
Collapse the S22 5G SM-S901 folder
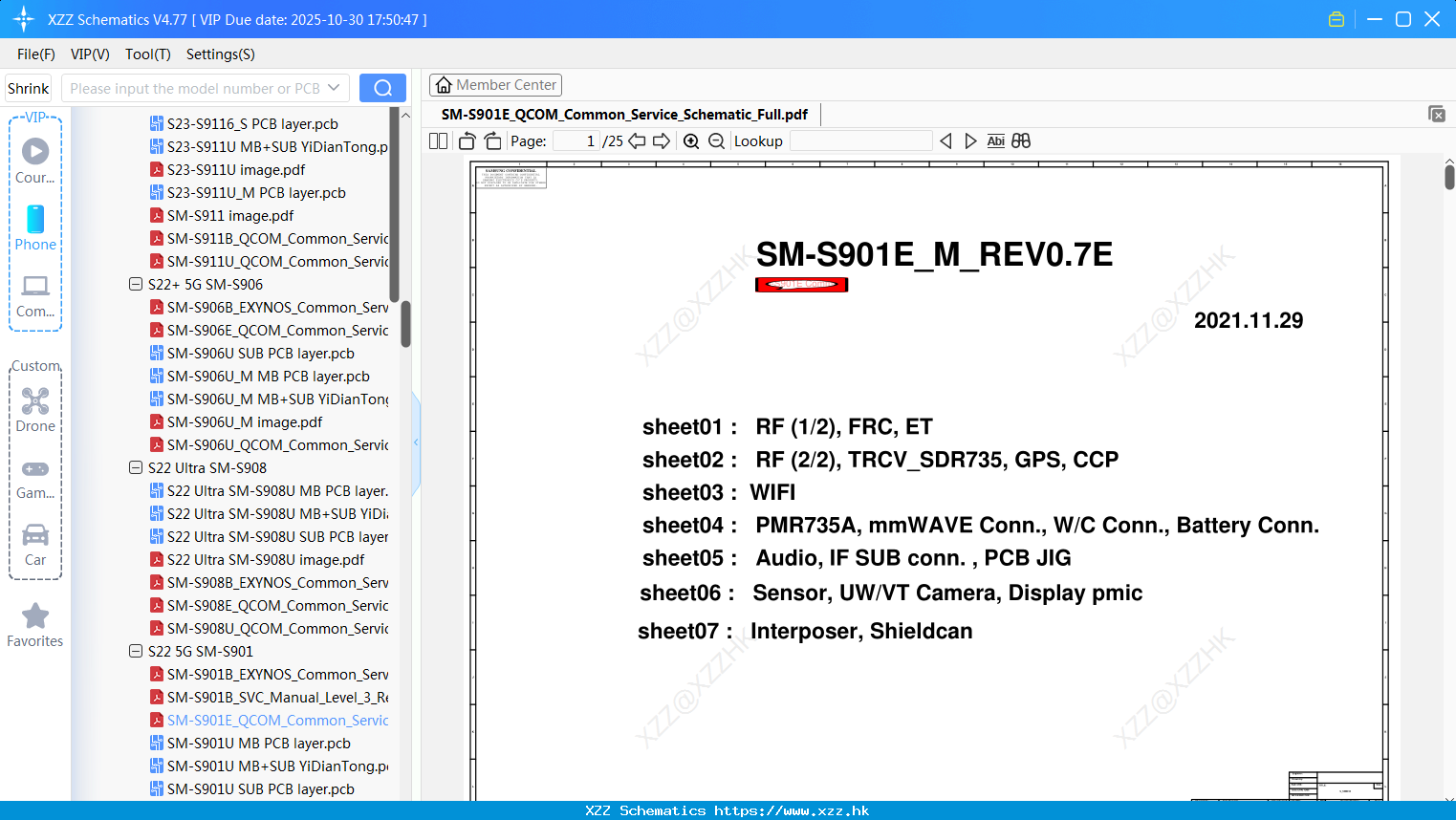point(136,651)
